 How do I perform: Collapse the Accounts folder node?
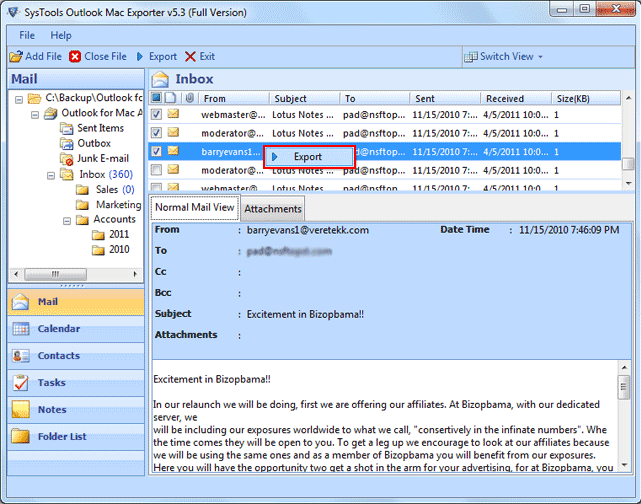pyautogui.click(x=67, y=221)
